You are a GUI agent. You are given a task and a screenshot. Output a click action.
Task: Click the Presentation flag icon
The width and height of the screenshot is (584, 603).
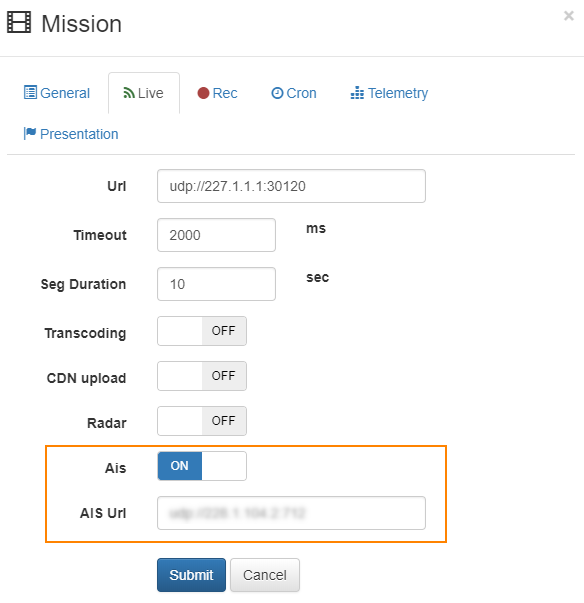point(30,133)
